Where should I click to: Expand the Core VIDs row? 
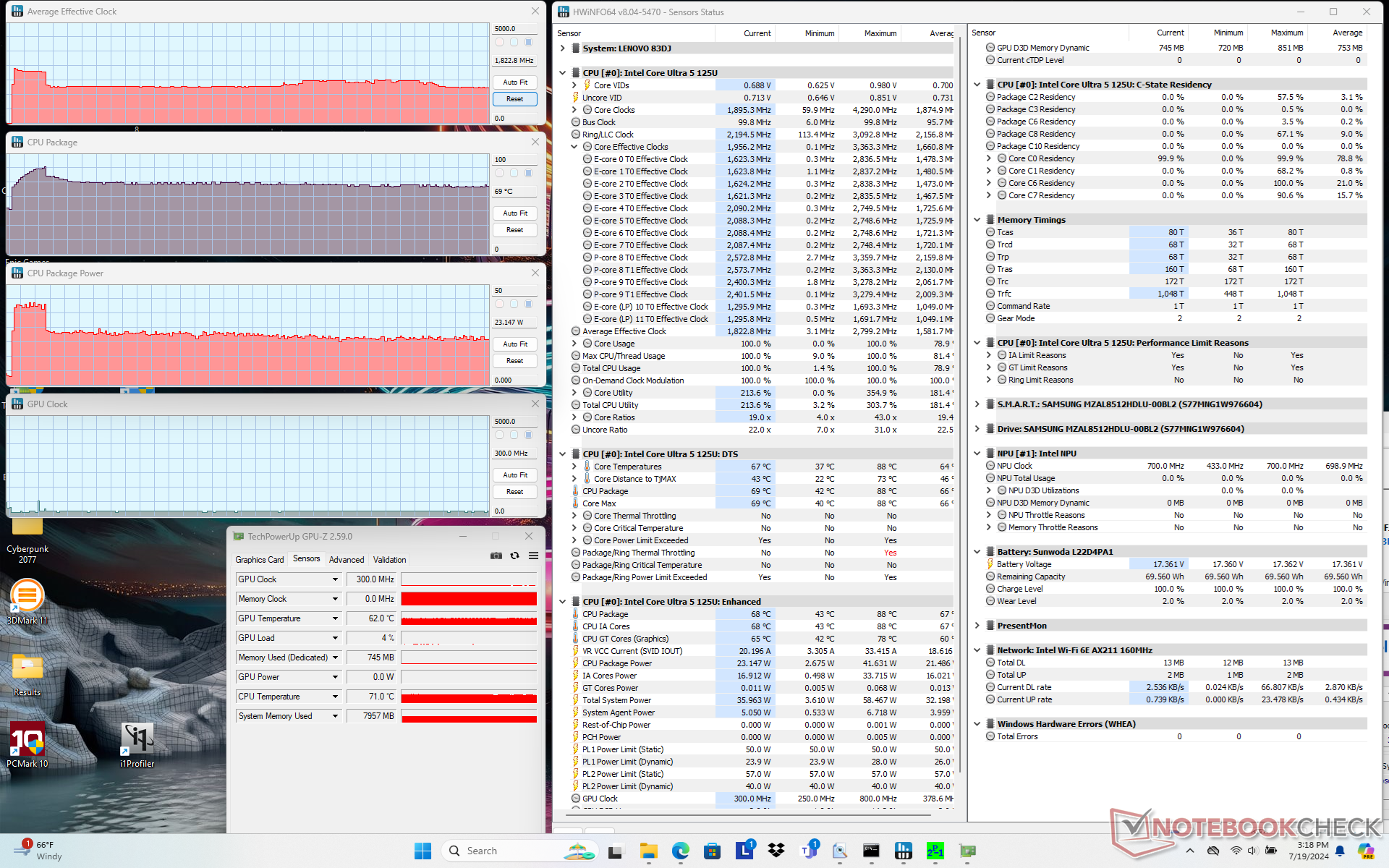coord(574,85)
